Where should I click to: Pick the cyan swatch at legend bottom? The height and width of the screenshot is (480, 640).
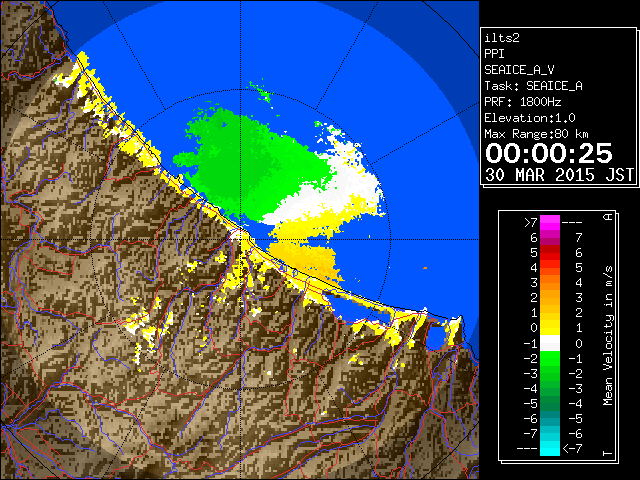pyautogui.click(x=550, y=448)
